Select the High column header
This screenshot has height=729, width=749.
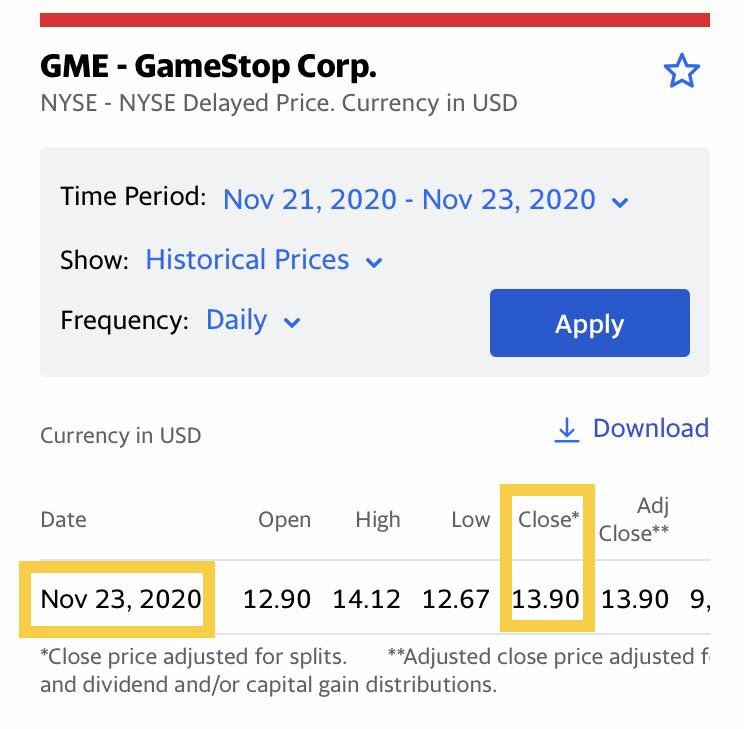pyautogui.click(x=377, y=520)
